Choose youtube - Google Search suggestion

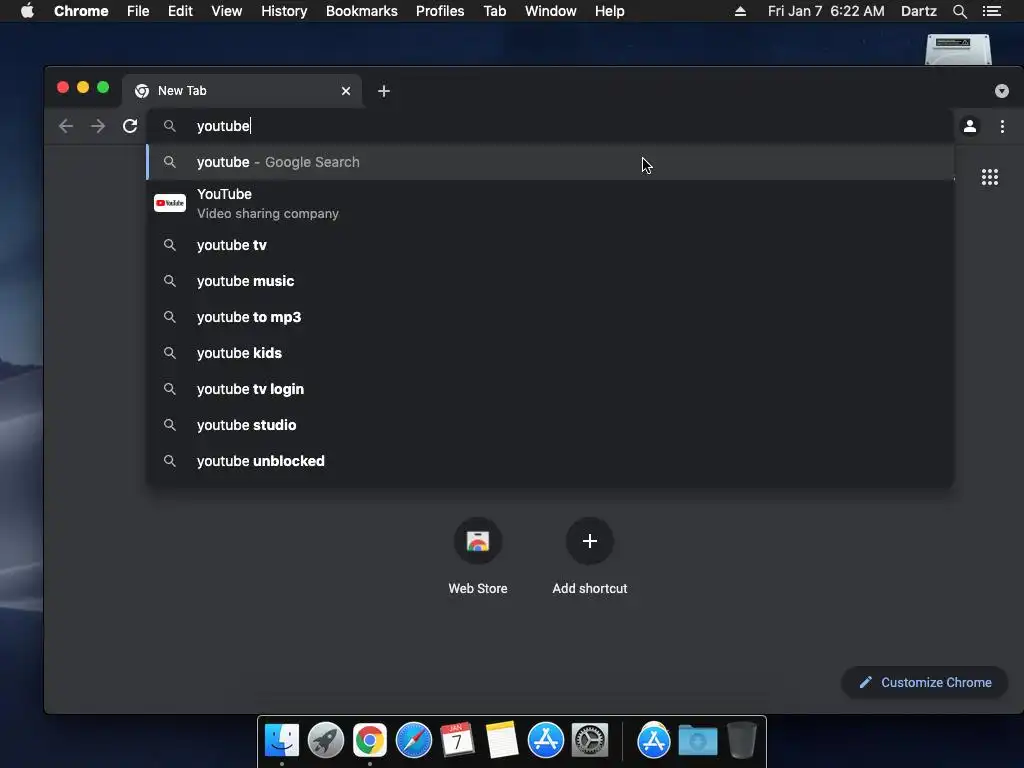[x=550, y=162]
